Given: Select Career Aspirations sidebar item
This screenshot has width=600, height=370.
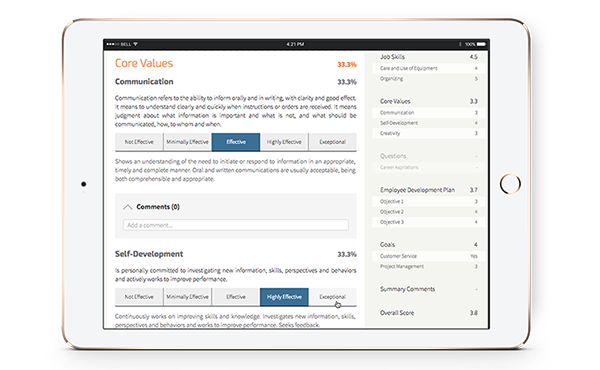Looking at the screenshot, I should click(429, 167).
